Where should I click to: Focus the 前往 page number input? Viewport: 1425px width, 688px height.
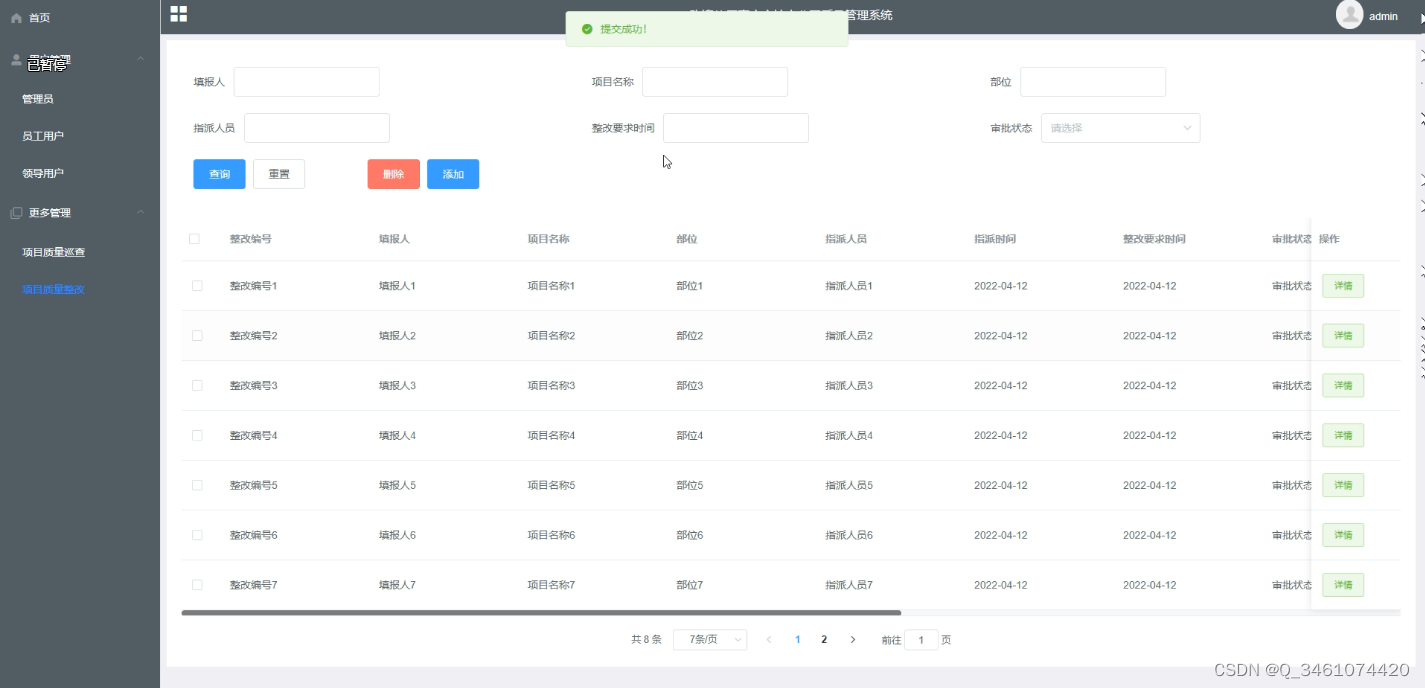[921, 640]
